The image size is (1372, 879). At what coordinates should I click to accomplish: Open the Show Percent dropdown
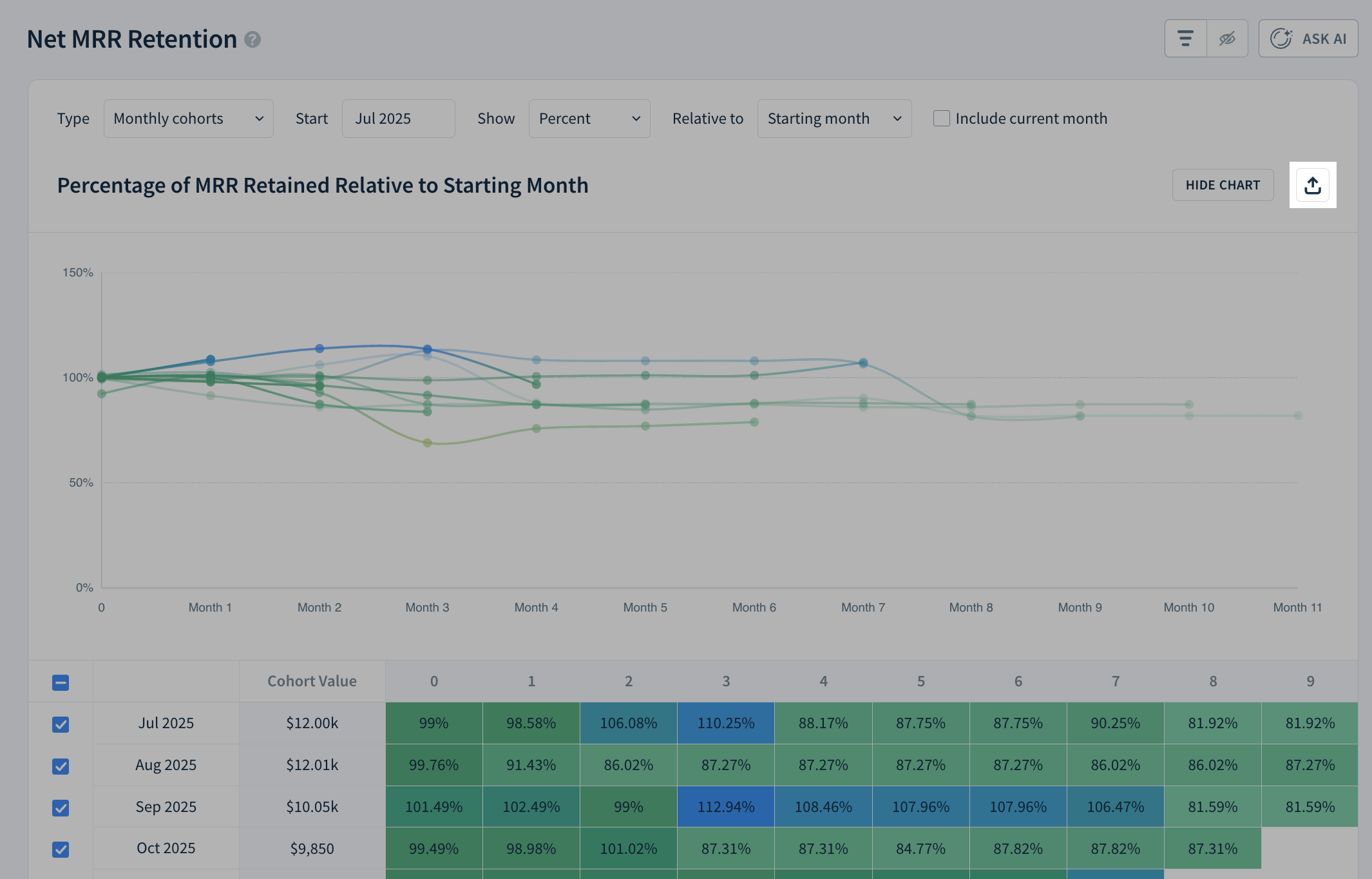click(x=589, y=119)
